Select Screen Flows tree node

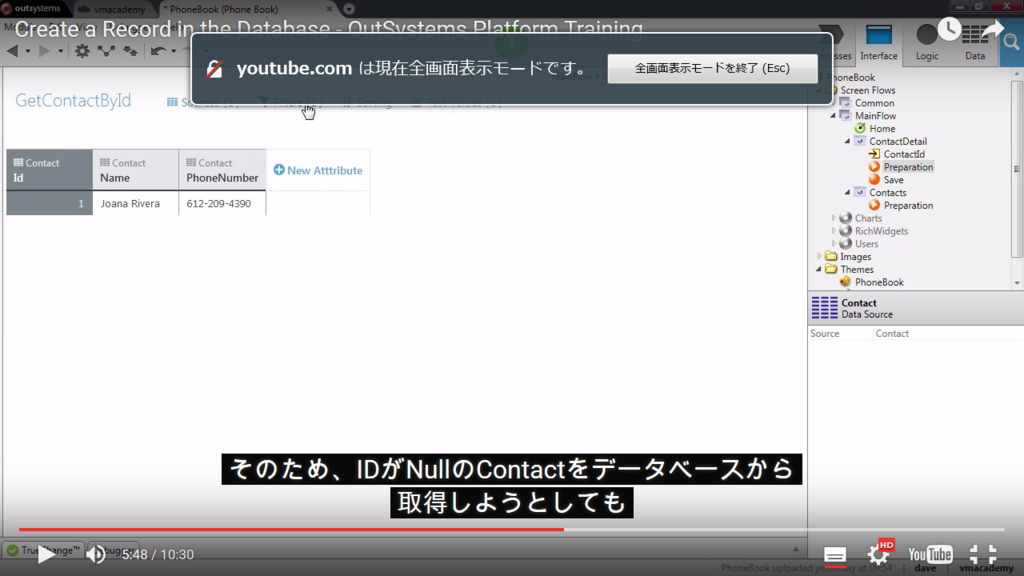[x=867, y=90]
